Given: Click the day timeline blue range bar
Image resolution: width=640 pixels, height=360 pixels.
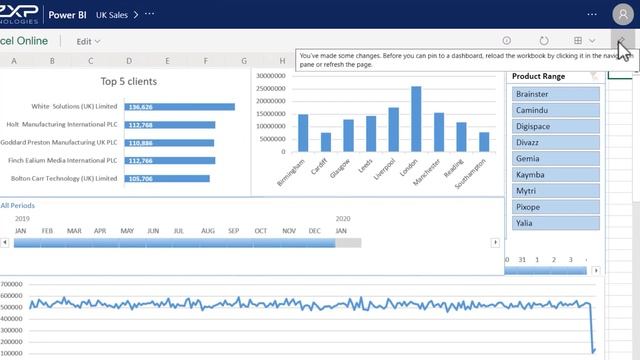Looking at the screenshot, I should coord(545,270).
